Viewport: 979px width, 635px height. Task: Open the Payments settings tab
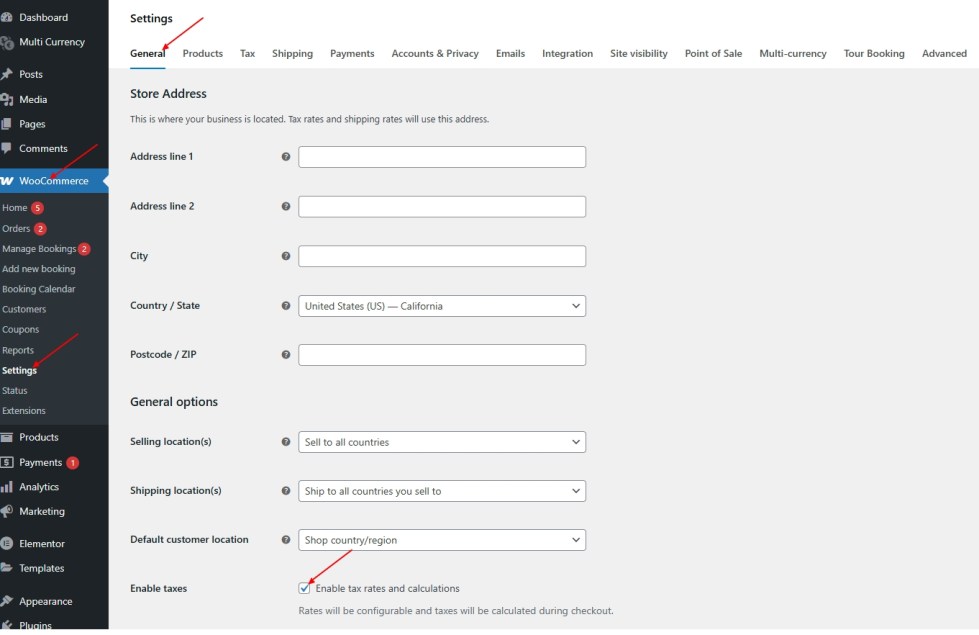(x=352, y=54)
